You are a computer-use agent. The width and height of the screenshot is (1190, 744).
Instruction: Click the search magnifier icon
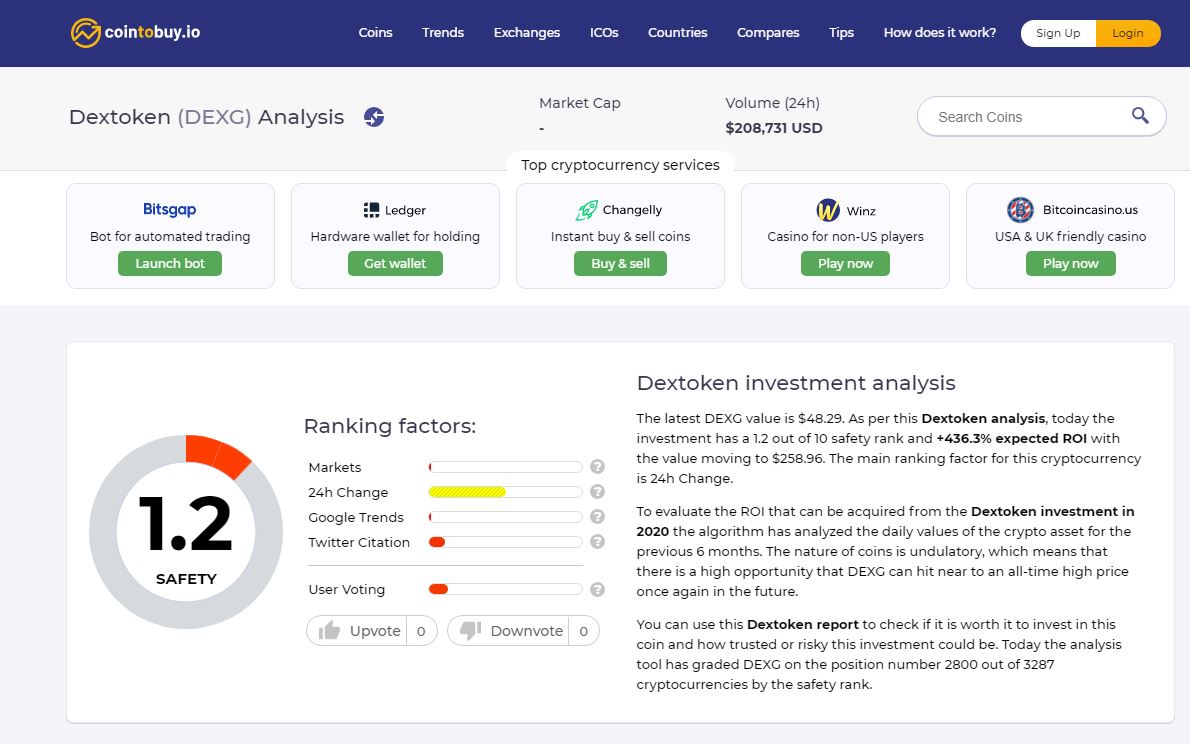click(x=1139, y=115)
